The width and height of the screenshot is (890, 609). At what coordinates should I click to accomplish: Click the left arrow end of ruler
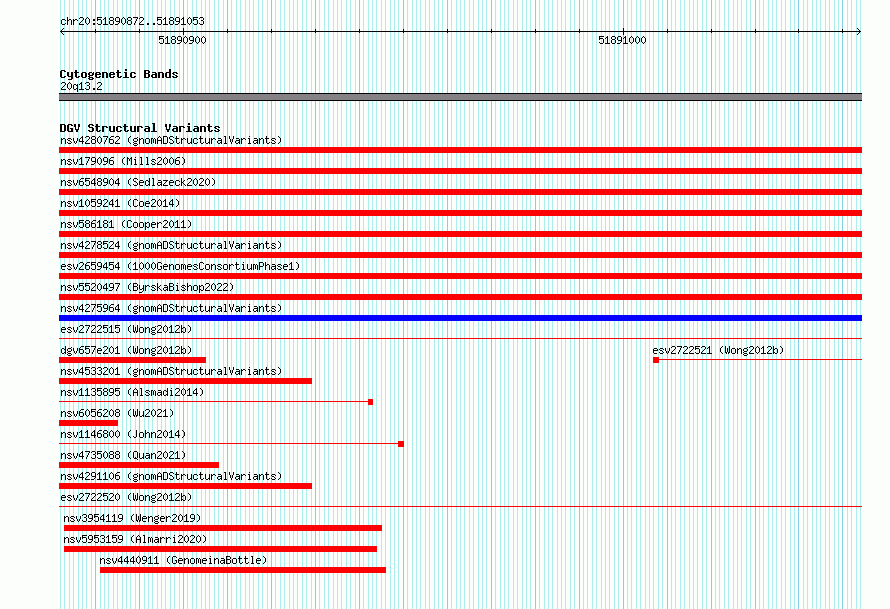point(62,32)
